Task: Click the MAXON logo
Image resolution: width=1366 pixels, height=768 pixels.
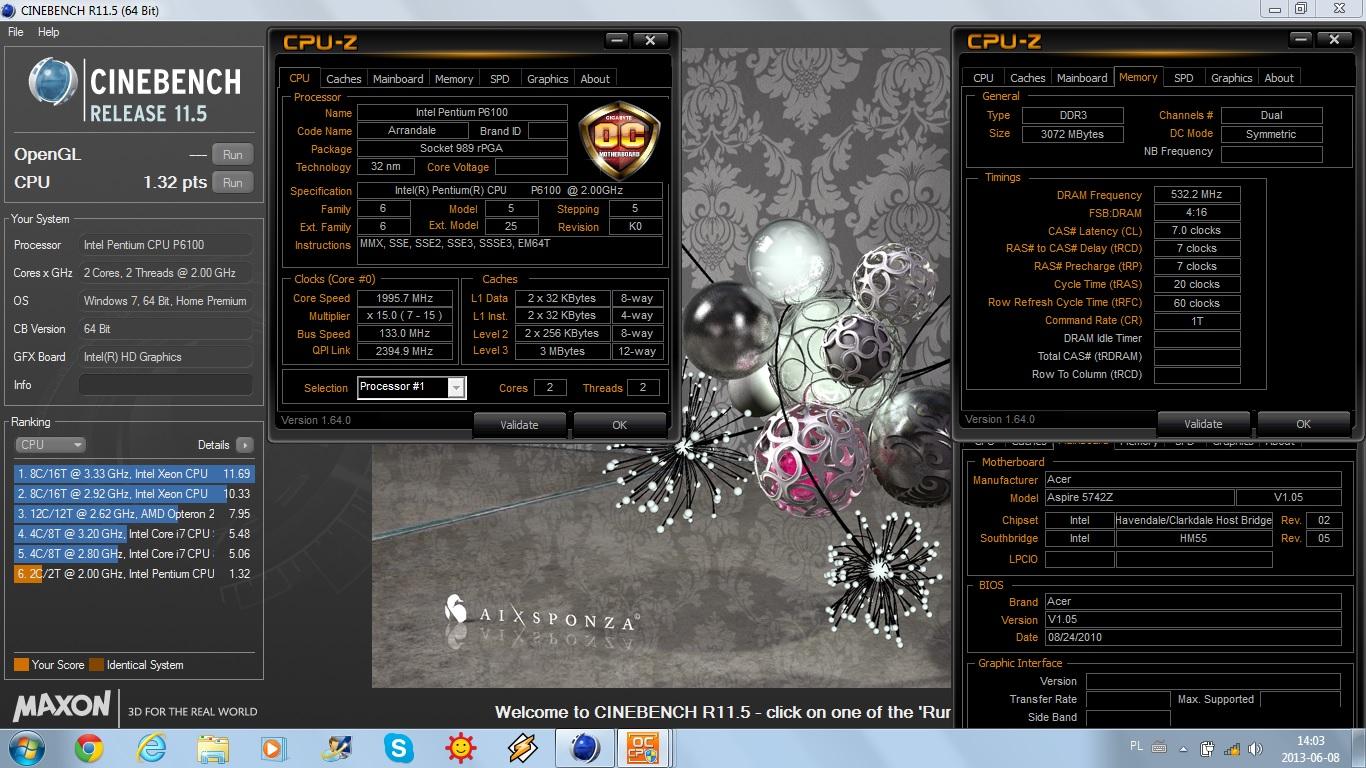Action: coord(62,707)
